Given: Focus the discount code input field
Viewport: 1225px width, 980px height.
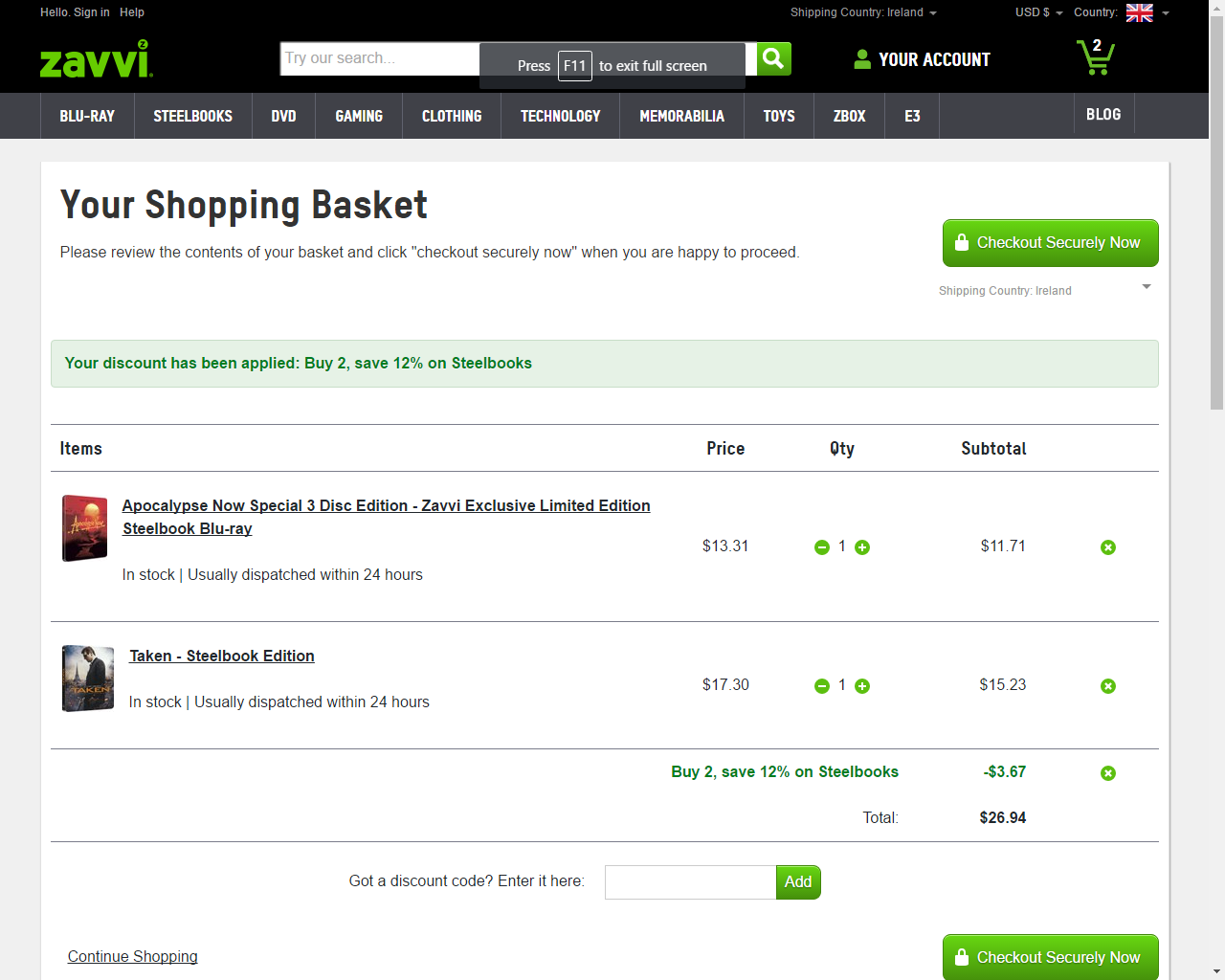Looking at the screenshot, I should 691,882.
